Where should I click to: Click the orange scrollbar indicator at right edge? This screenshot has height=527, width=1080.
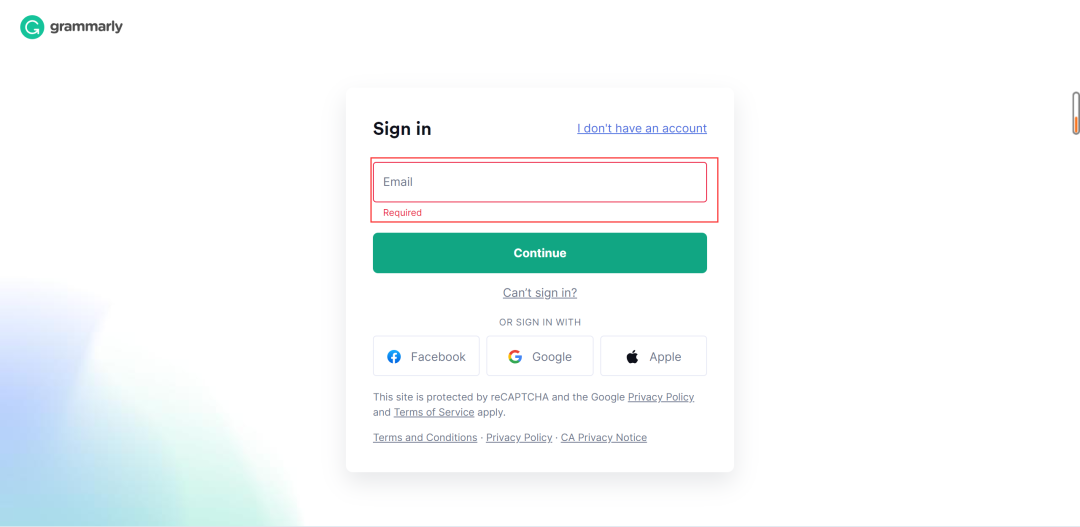pyautogui.click(x=1076, y=124)
